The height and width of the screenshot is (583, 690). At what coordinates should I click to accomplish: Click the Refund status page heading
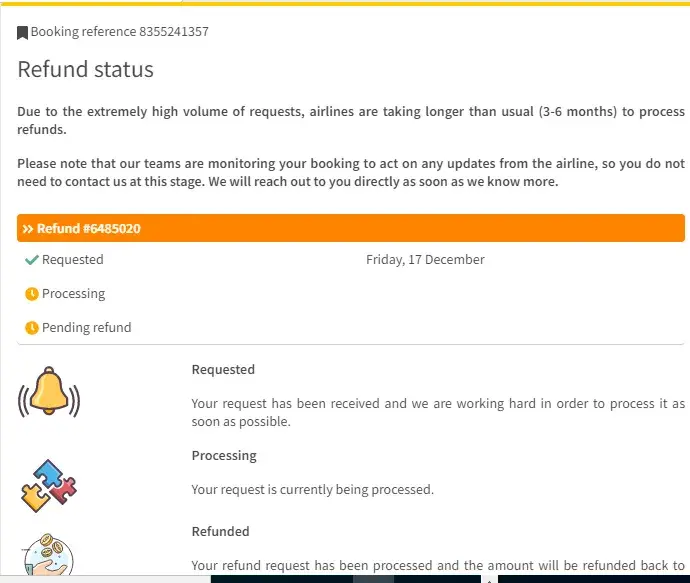click(x=86, y=70)
